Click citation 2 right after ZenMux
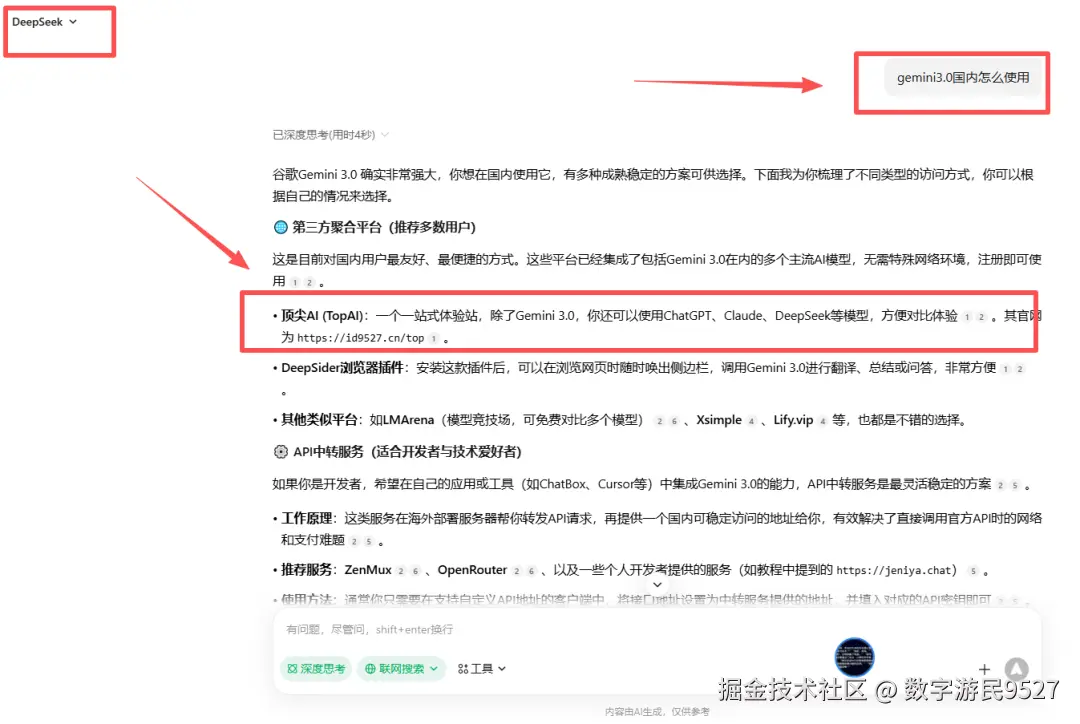 point(401,571)
